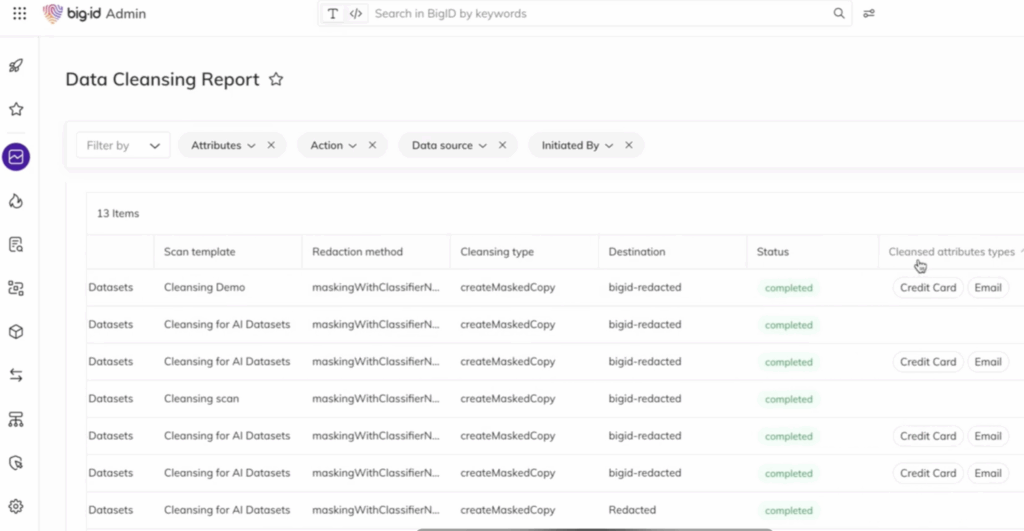The image size is (1024, 531).
Task: Click the cube icon in the sidebar
Action: pos(16,332)
